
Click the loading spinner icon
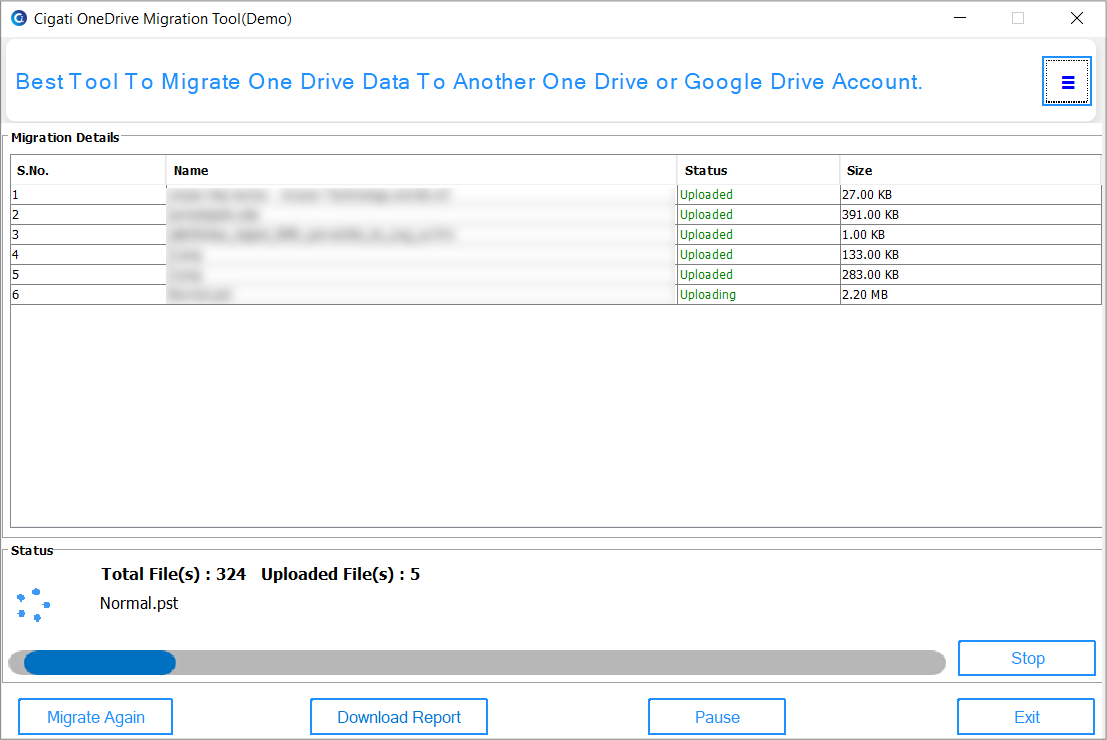coord(33,605)
